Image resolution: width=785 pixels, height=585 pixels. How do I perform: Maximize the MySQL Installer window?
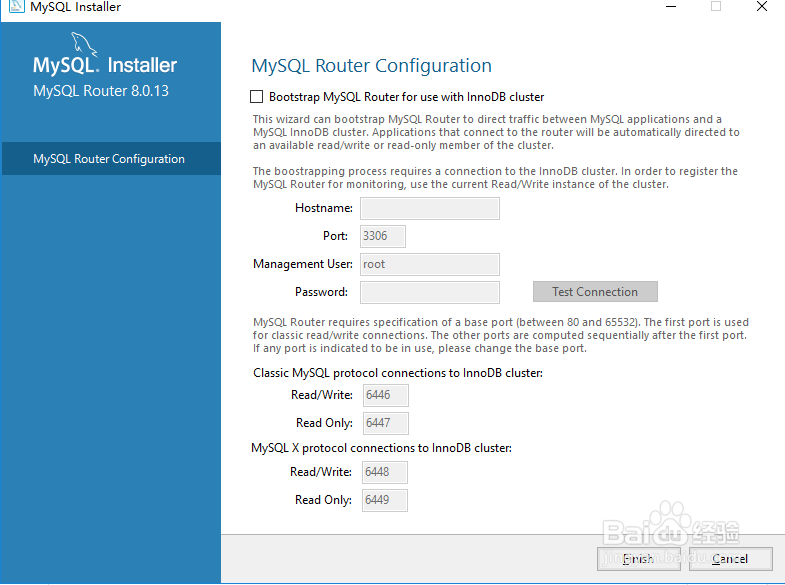pyautogui.click(x=716, y=7)
